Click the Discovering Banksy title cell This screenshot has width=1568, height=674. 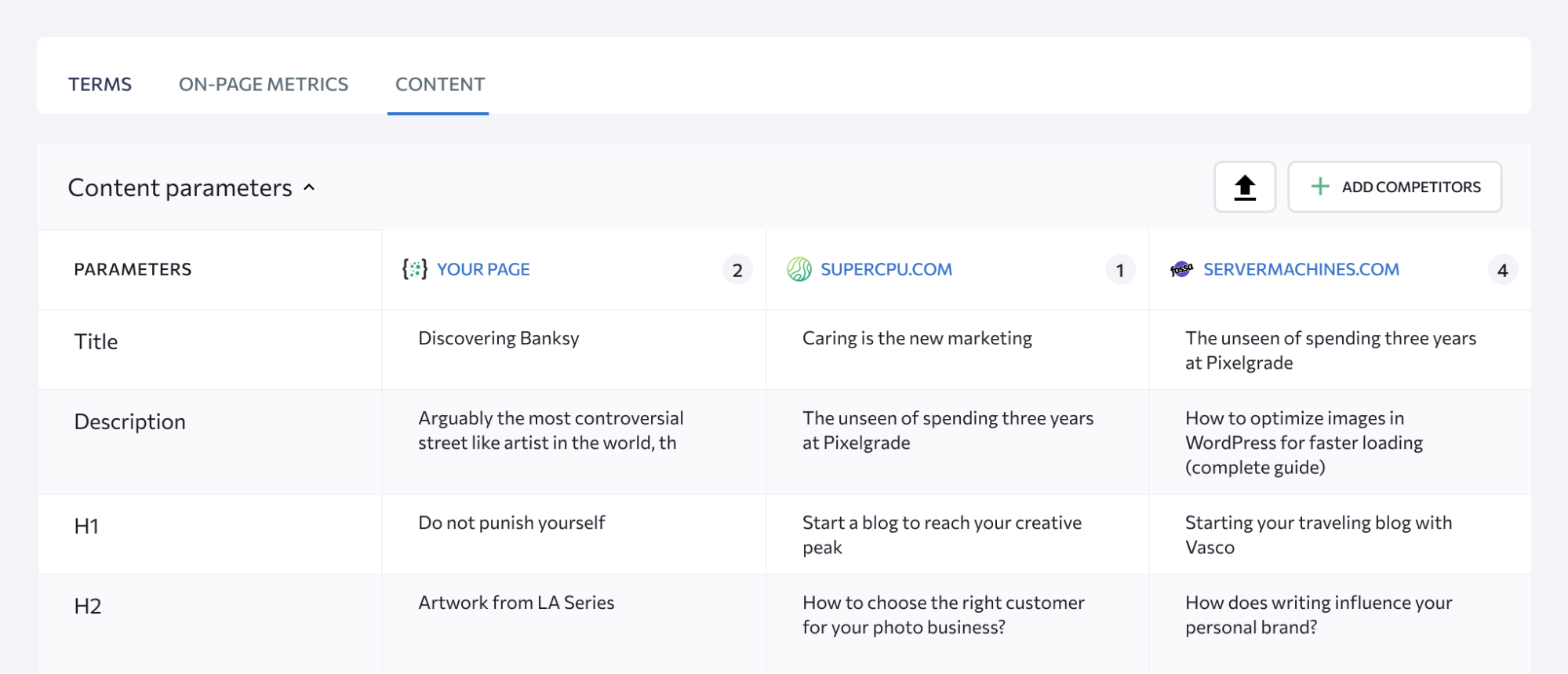[498, 338]
